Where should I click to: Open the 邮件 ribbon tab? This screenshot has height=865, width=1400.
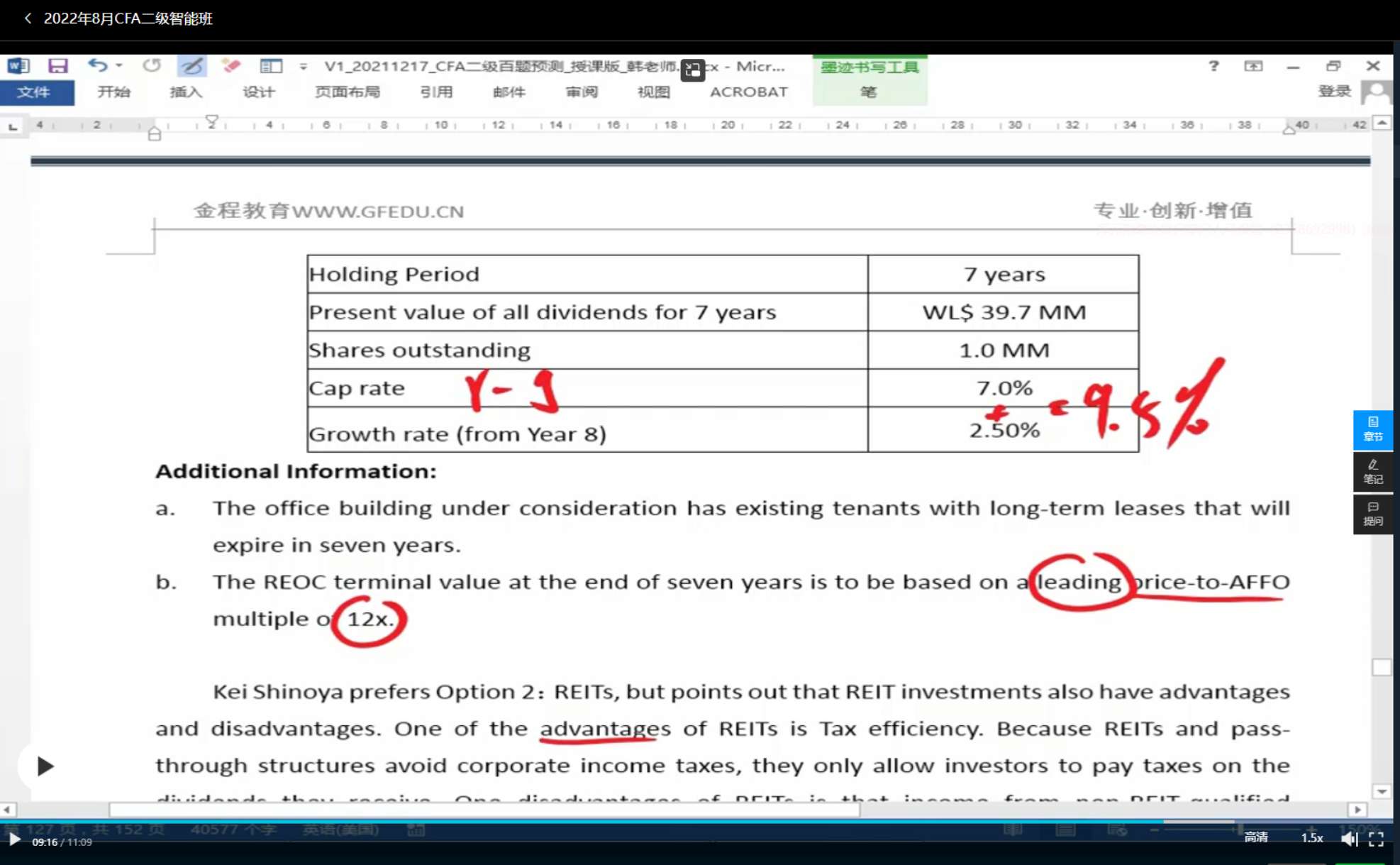[x=509, y=92]
